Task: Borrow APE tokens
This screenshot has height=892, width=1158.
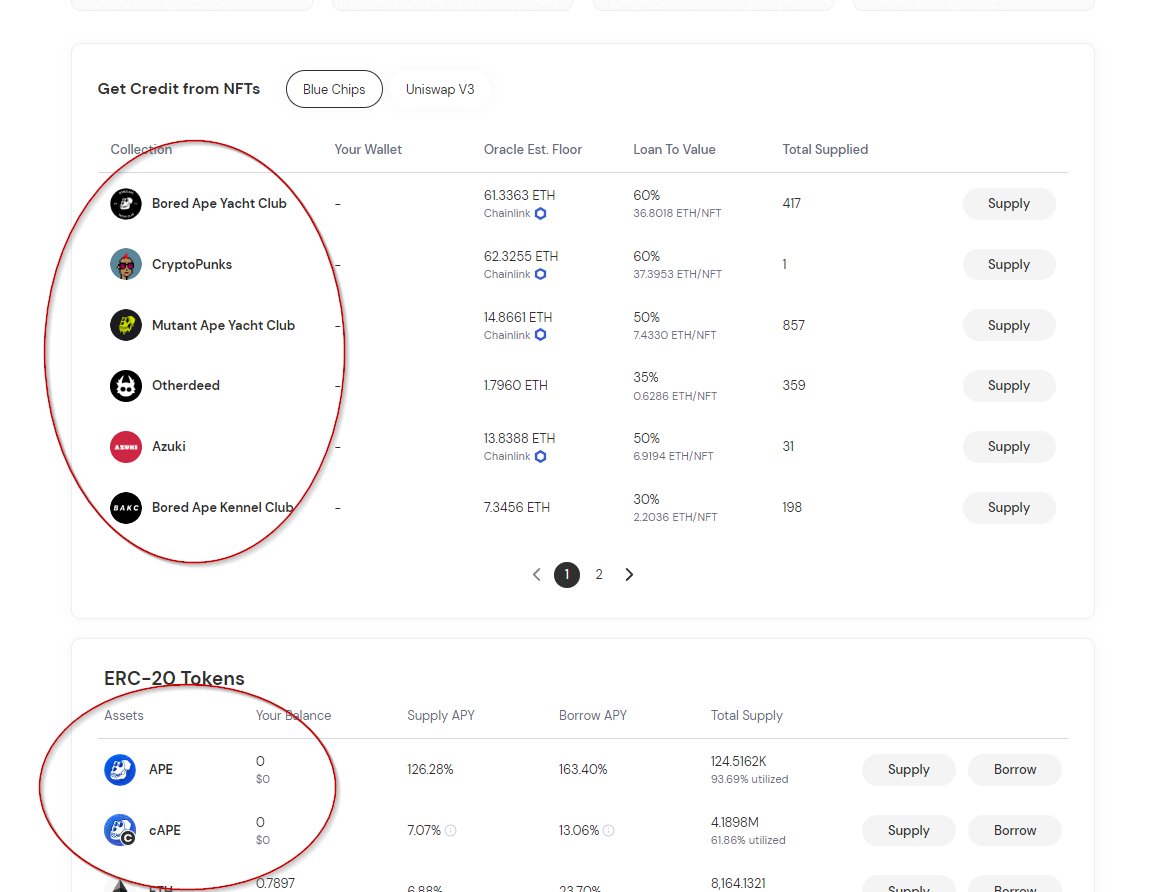Action: click(x=1015, y=769)
